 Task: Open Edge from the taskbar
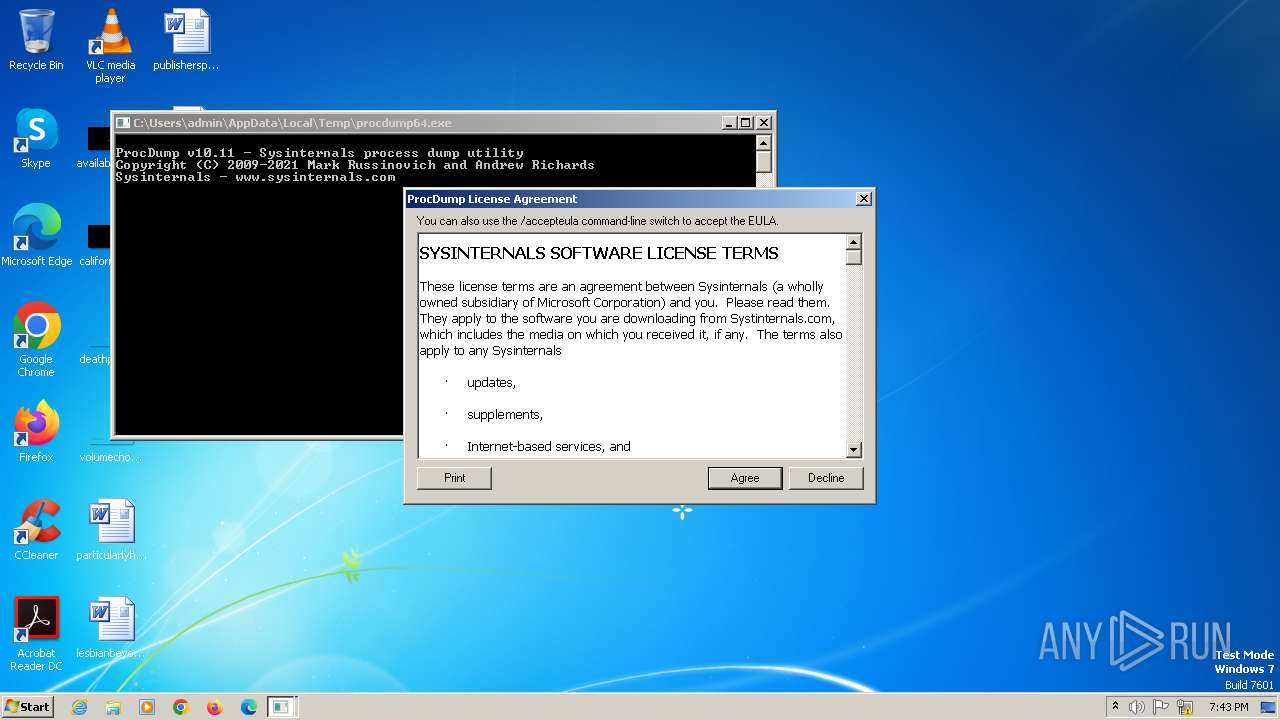(x=249, y=707)
